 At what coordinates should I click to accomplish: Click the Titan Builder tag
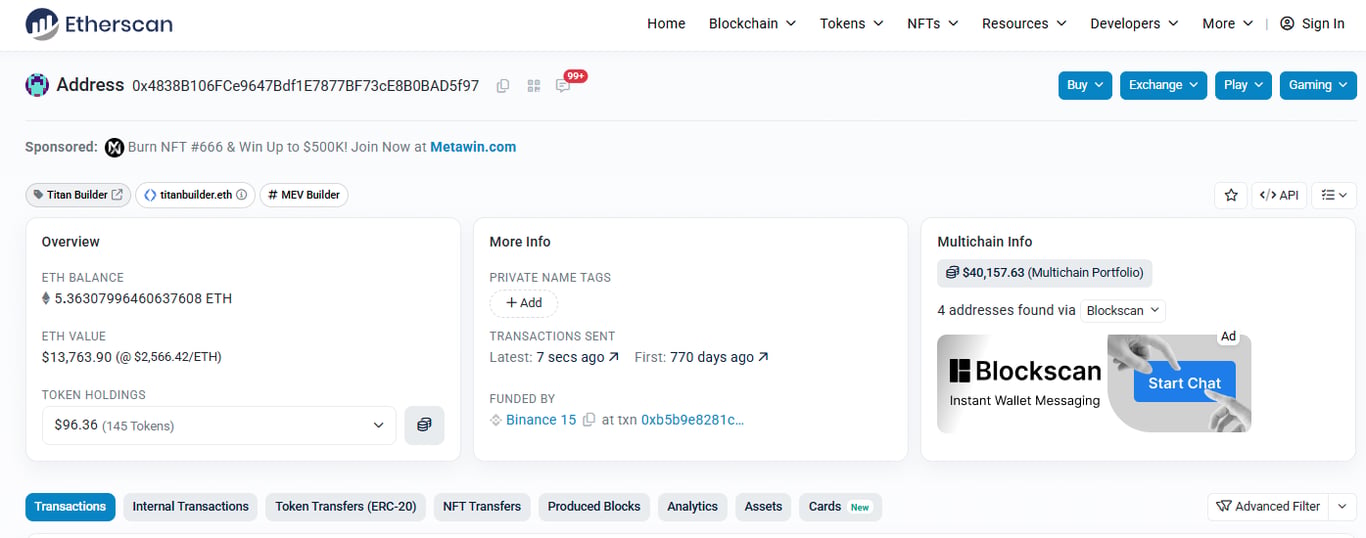(x=78, y=195)
